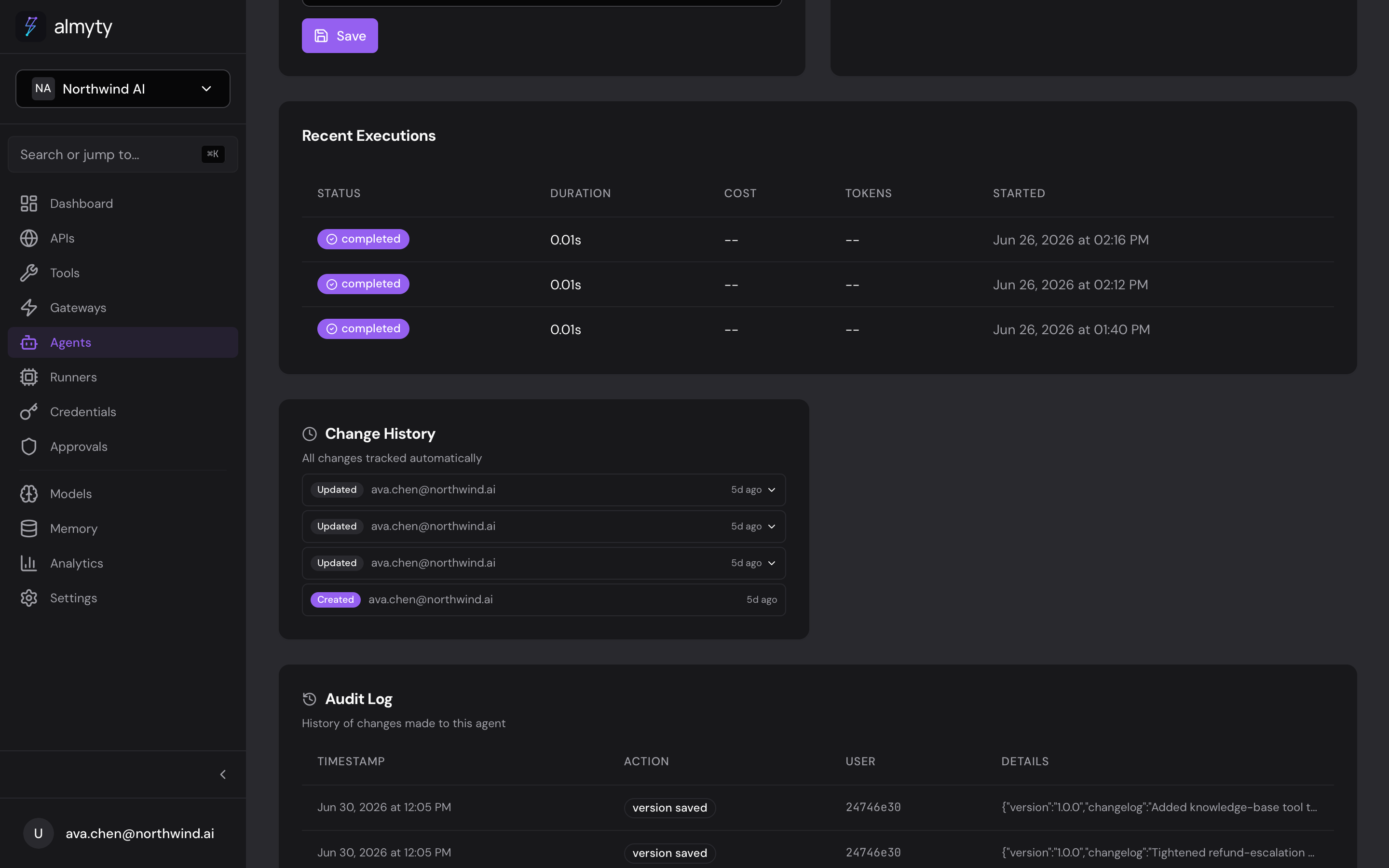Click the ACTION column header in Audit Log
The height and width of the screenshot is (868, 1389).
point(646,761)
